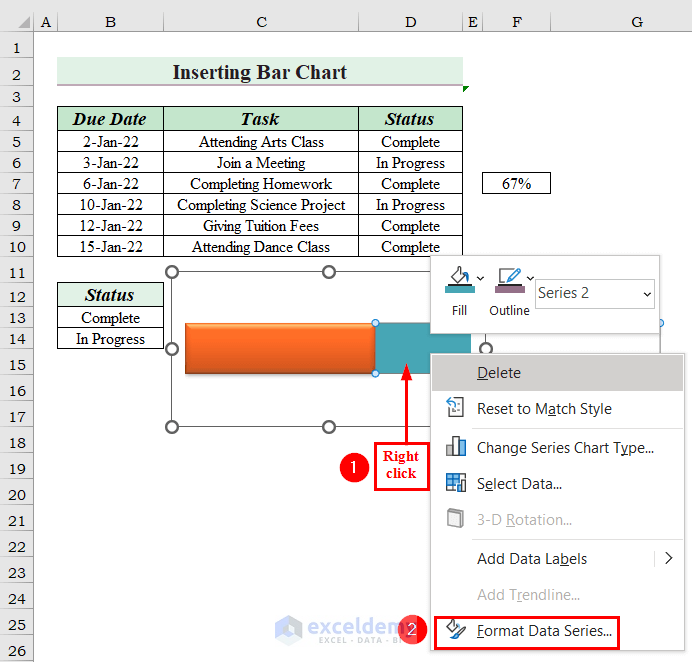Click the bottom-center chart resize handle
The image size is (692, 662).
pyautogui.click(x=329, y=427)
